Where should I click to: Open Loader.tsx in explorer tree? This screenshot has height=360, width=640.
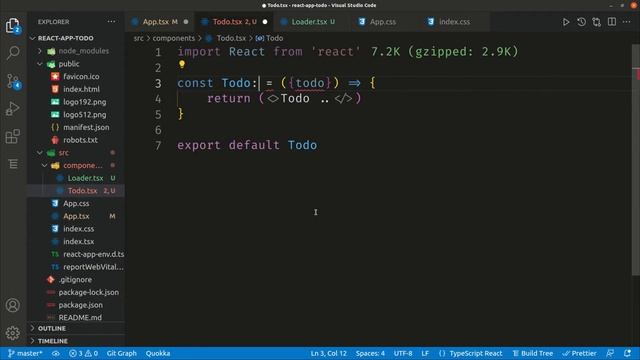point(85,178)
